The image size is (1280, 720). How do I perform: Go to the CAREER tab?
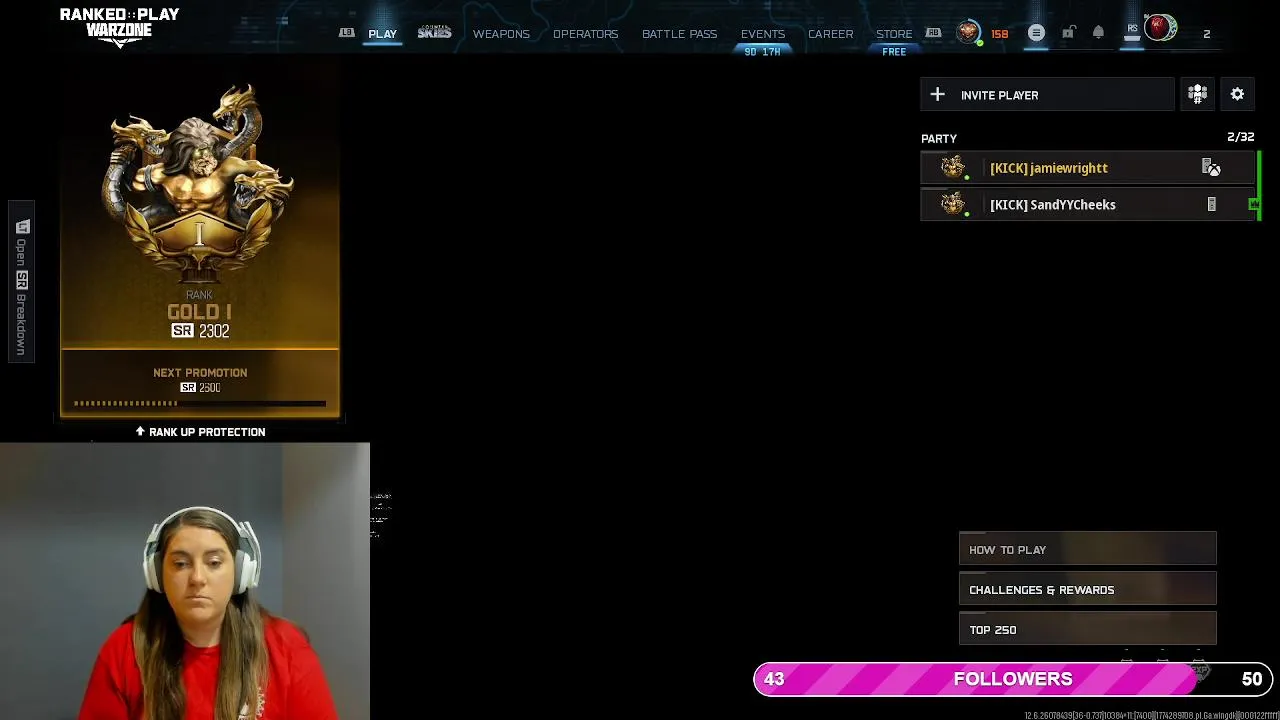point(831,34)
